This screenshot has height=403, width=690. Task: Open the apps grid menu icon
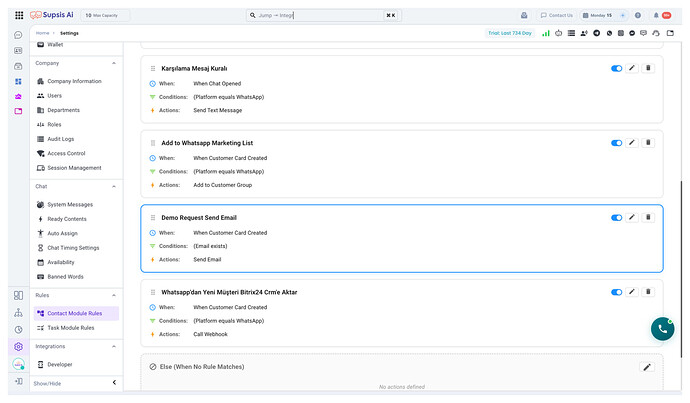19,15
